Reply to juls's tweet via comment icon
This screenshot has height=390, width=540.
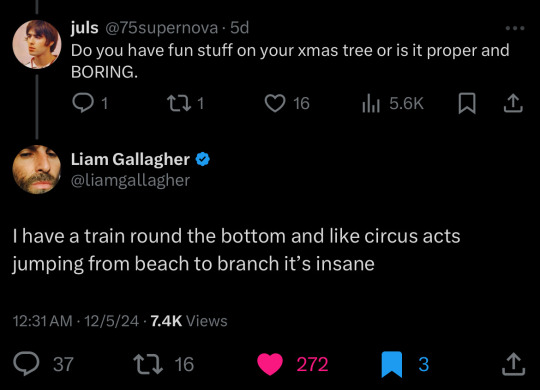tap(83, 103)
